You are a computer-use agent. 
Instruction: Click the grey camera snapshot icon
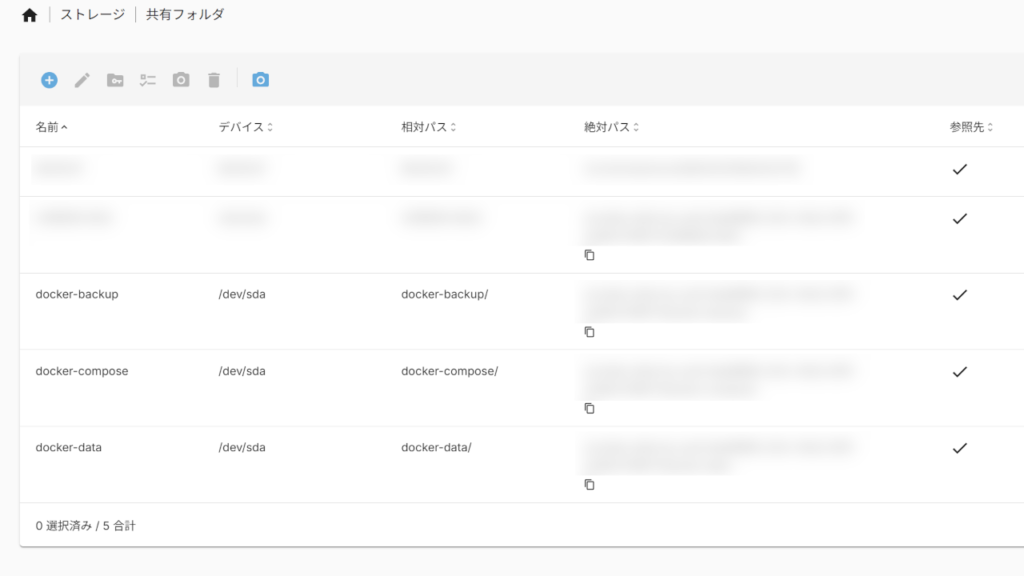pyautogui.click(x=181, y=80)
